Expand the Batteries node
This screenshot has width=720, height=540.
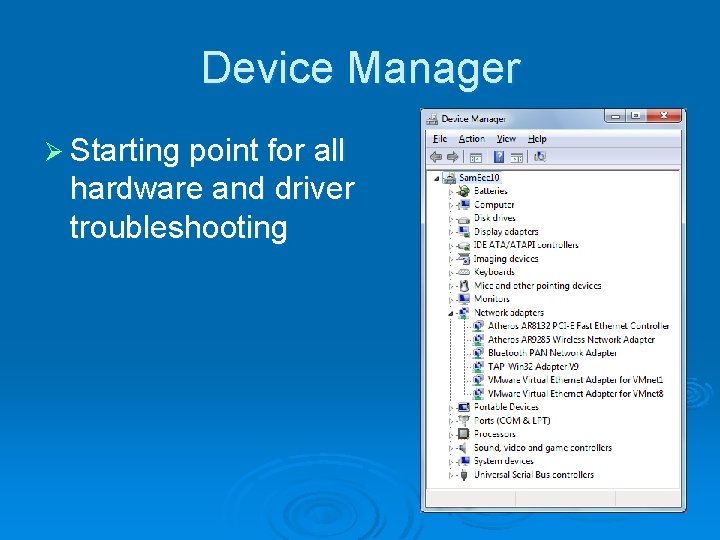pos(450,192)
